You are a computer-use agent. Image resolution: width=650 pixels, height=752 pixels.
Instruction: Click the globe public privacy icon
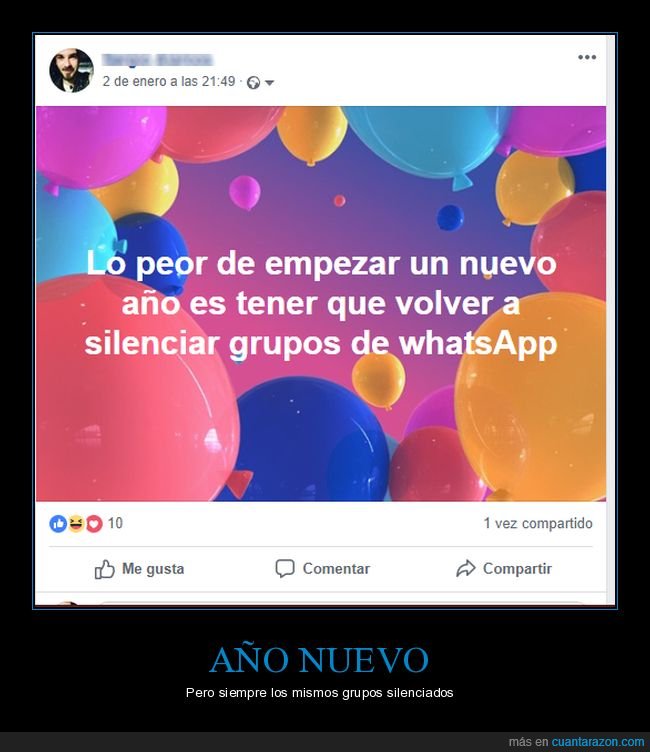[253, 83]
